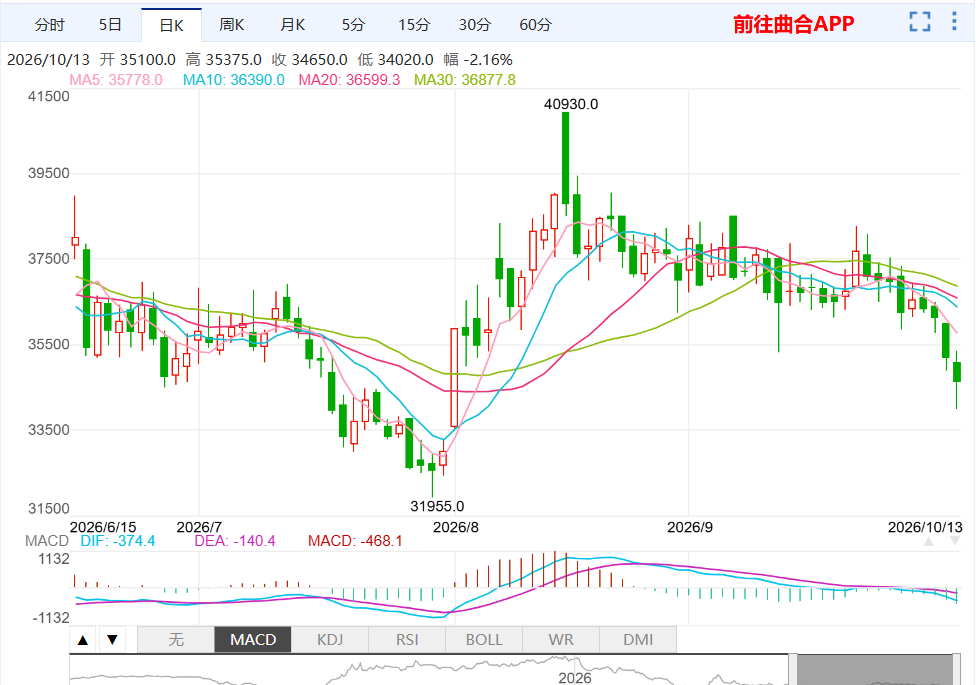
Task: Click the 40930.0 high price label
Action: tap(571, 104)
